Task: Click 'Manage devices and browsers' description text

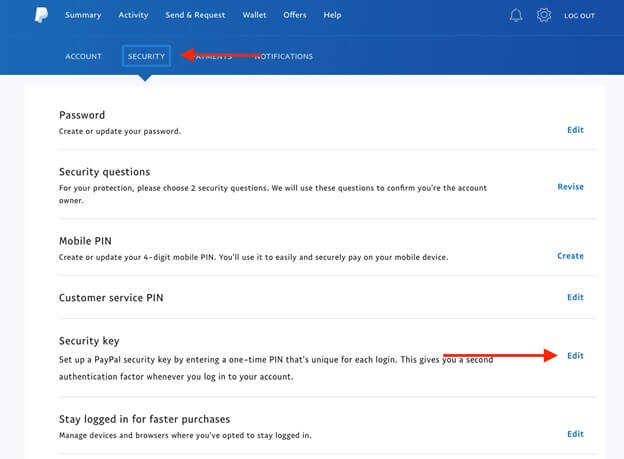Action: click(x=185, y=435)
